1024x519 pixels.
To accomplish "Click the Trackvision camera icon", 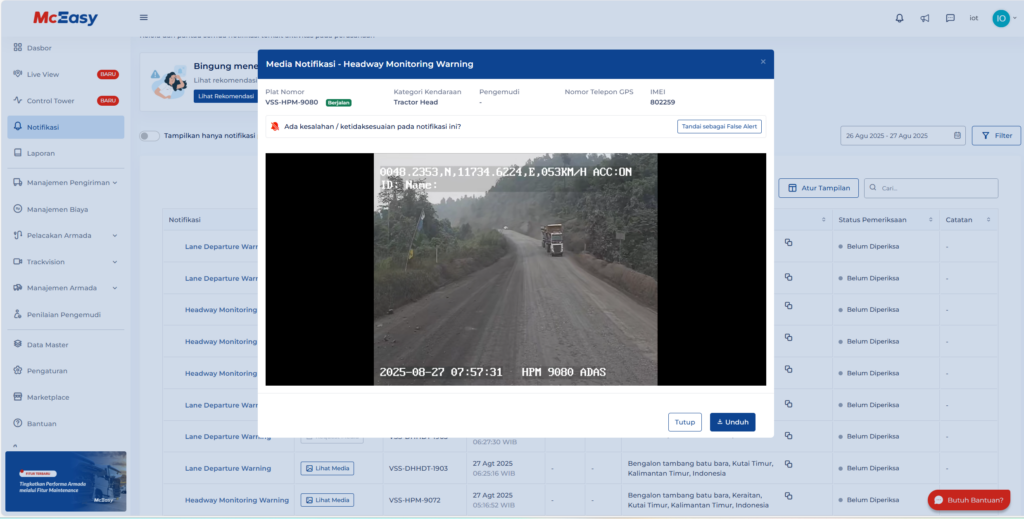I will (18, 262).
